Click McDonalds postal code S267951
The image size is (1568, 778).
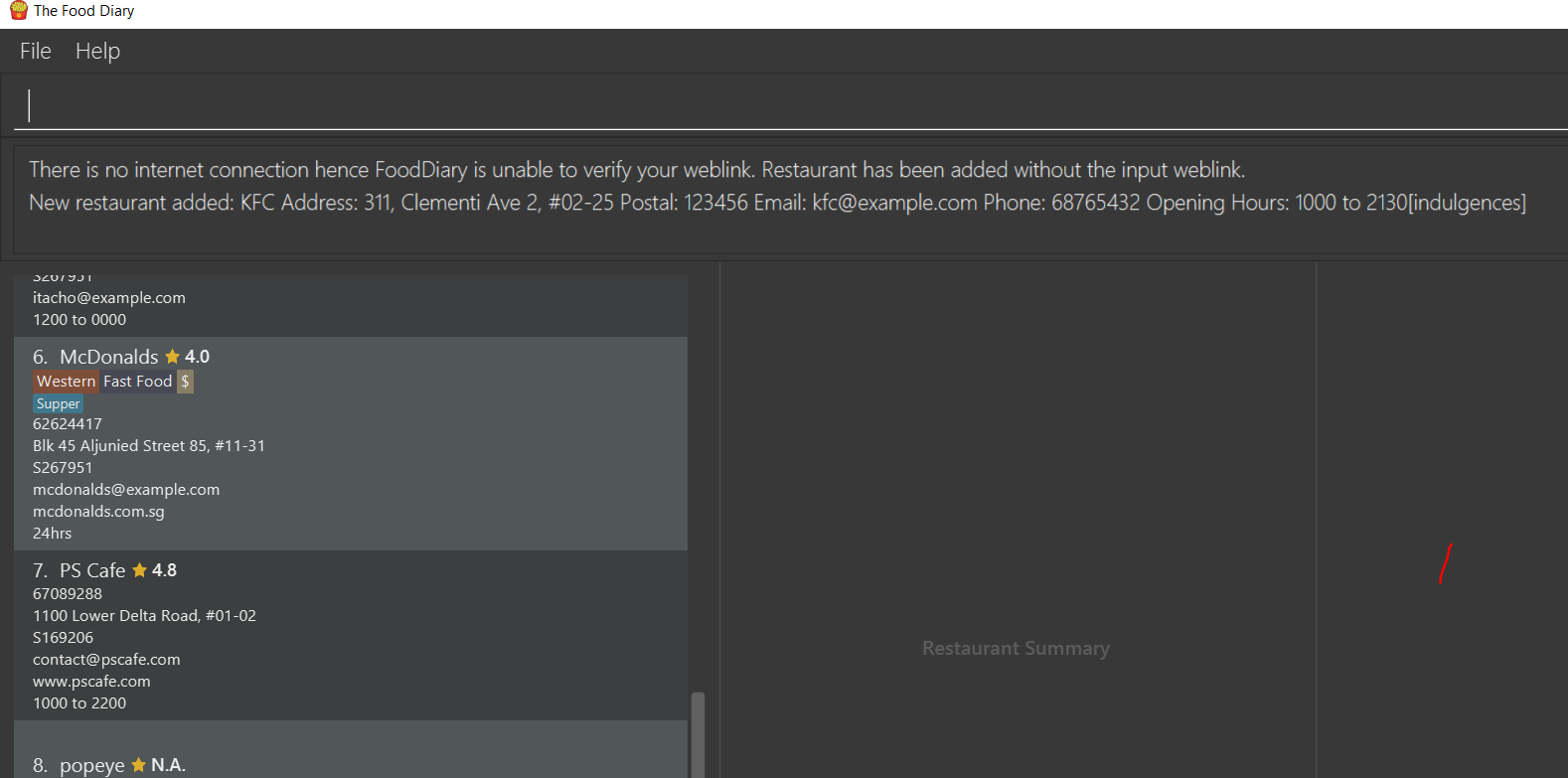pyautogui.click(x=63, y=468)
